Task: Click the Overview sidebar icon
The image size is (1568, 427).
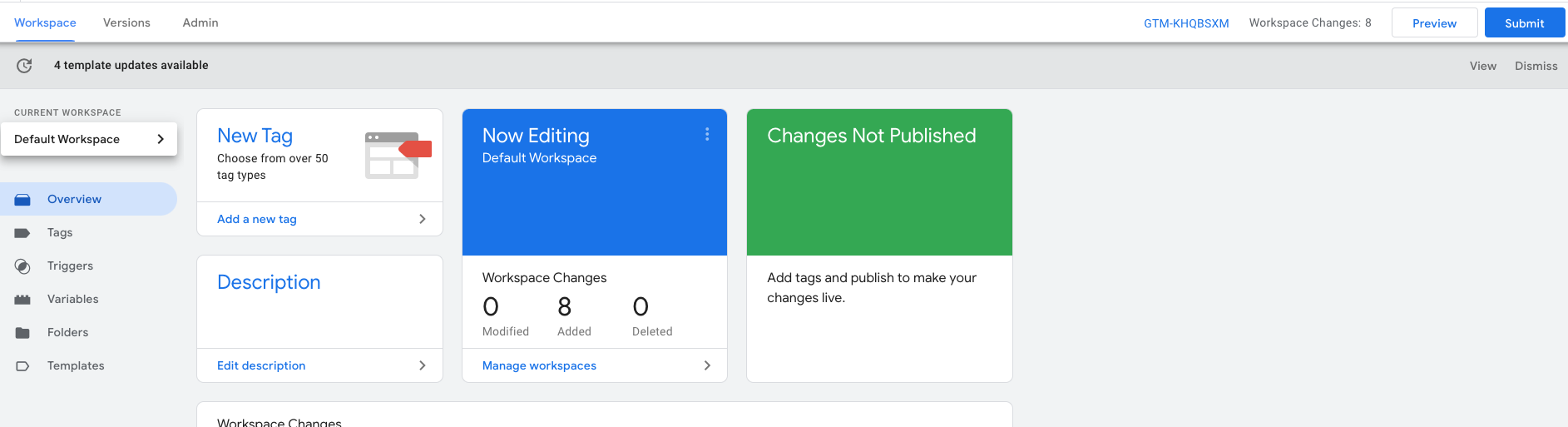Action: [22, 200]
